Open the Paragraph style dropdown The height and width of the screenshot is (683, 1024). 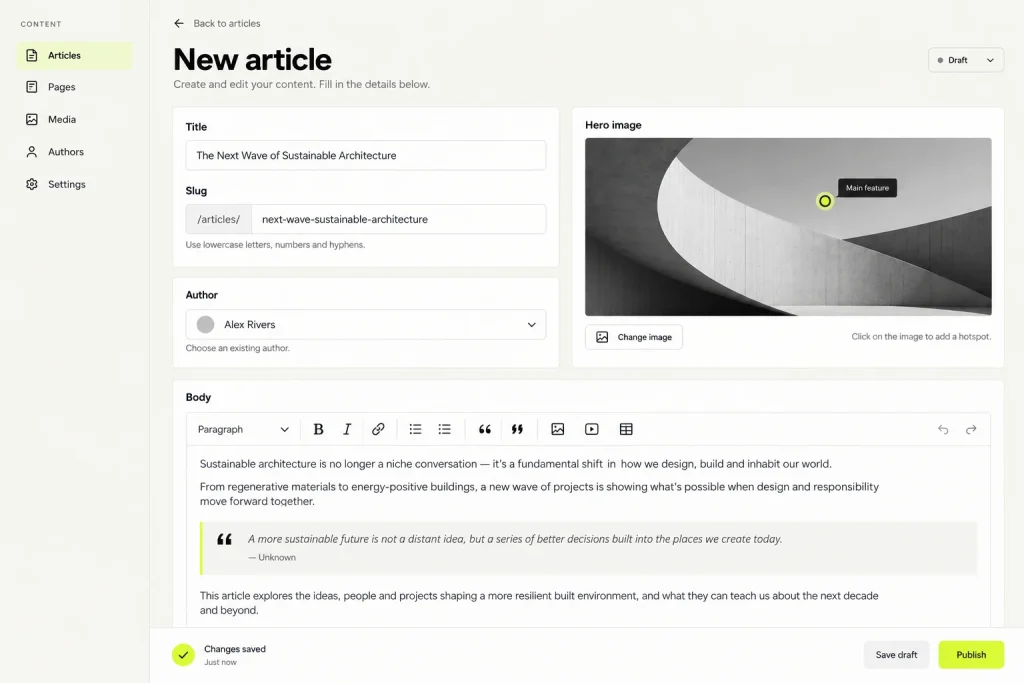tap(243, 429)
